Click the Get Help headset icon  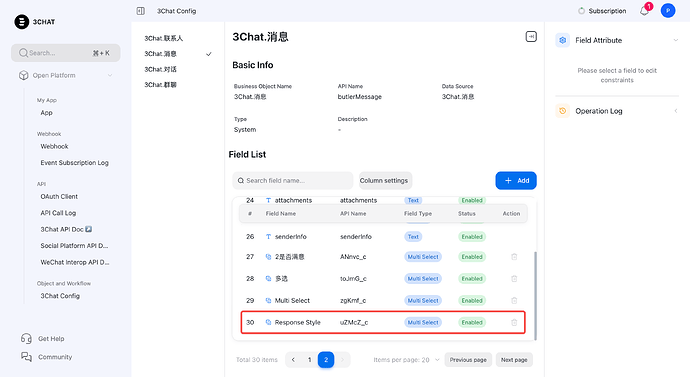point(26,338)
